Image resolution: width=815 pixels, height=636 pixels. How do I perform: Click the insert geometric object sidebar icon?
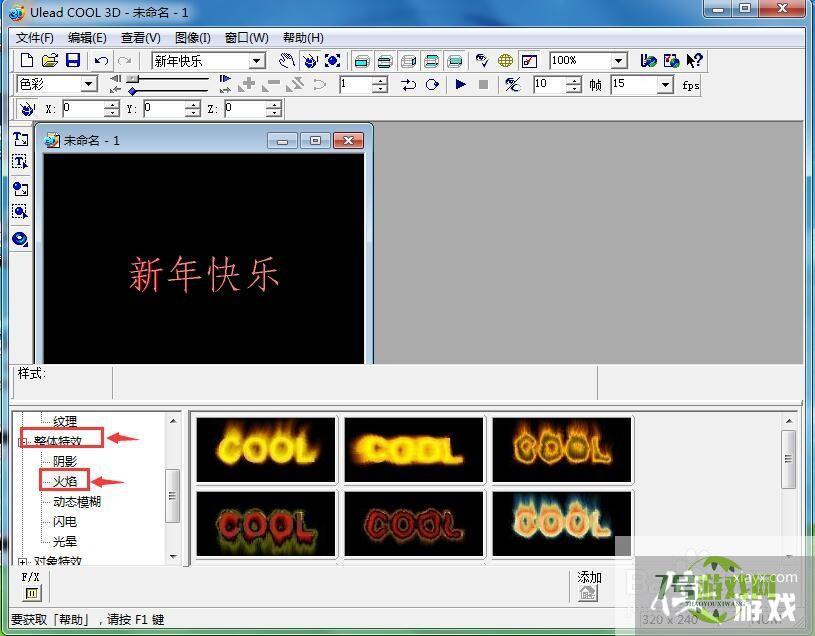[x=20, y=239]
